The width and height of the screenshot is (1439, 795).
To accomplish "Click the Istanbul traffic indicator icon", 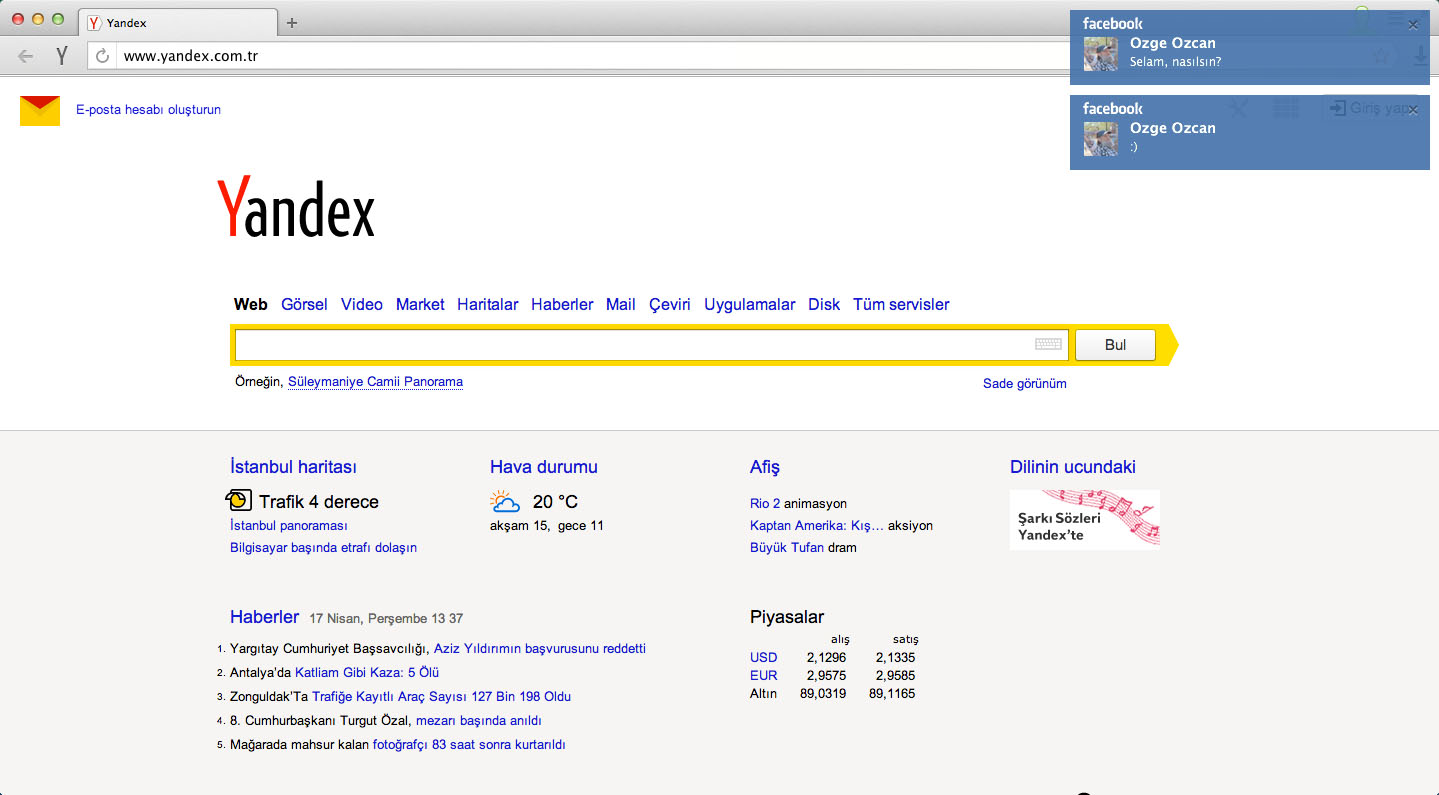I will coord(239,500).
